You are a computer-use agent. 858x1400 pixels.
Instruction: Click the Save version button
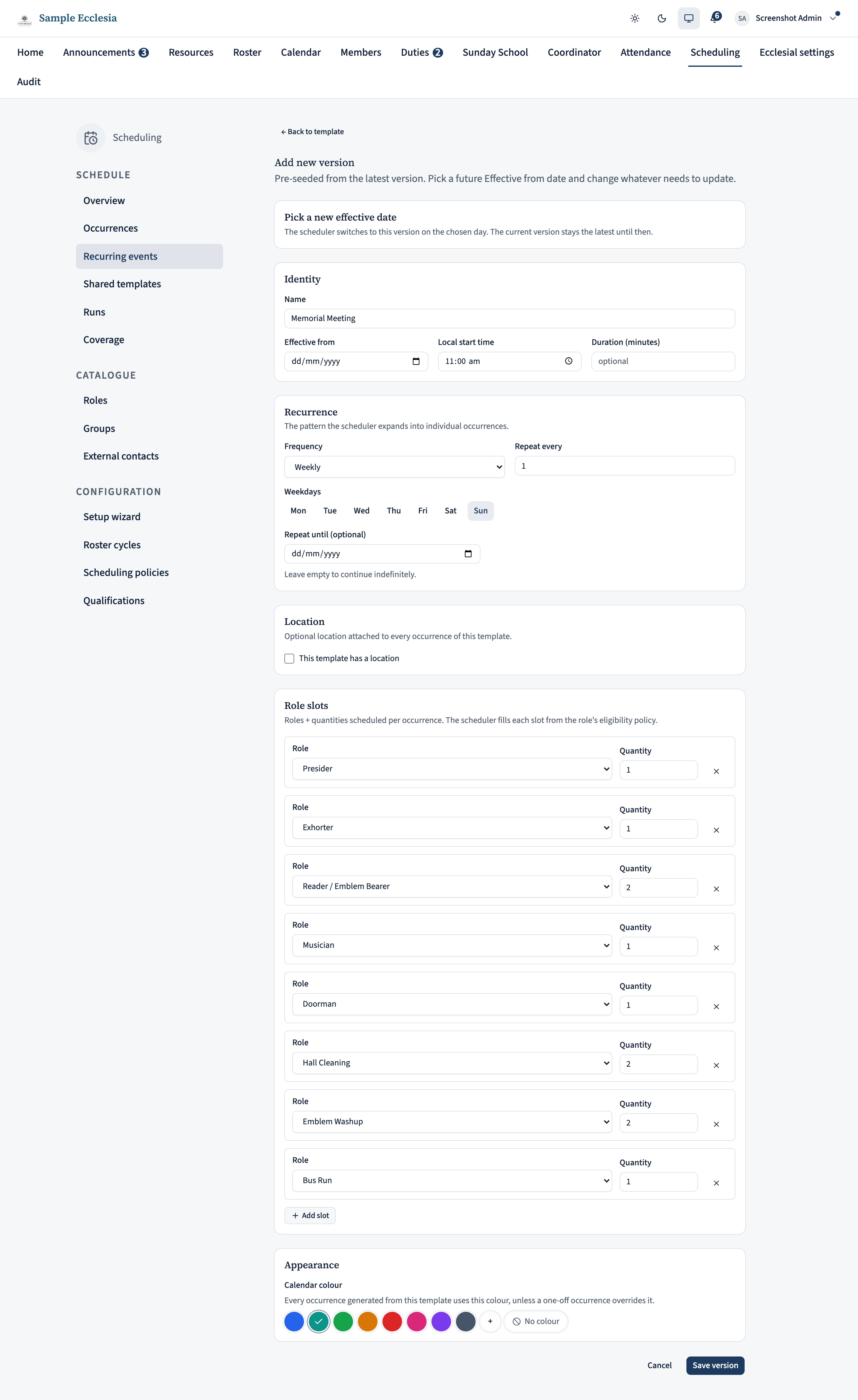715,1365
